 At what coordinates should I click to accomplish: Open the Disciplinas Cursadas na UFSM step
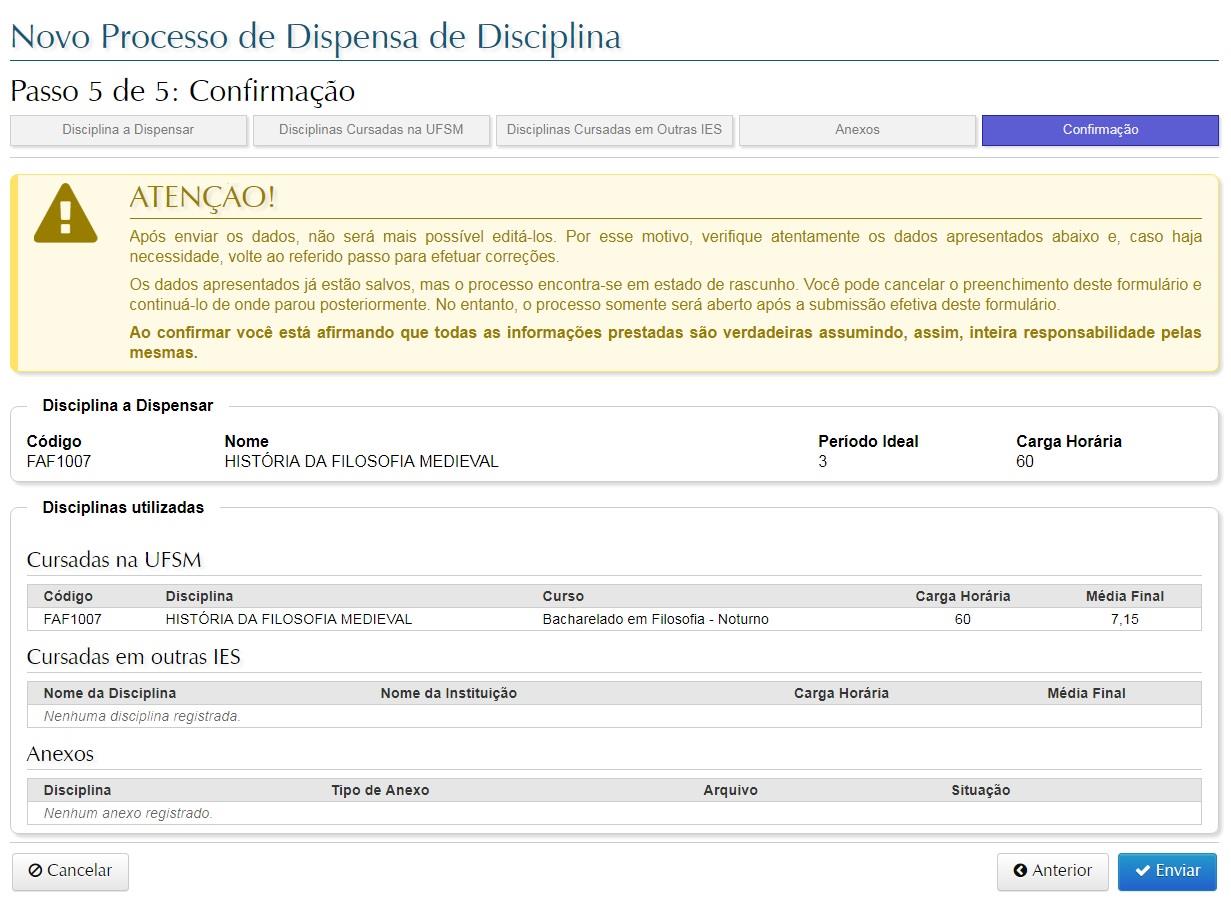coord(371,130)
